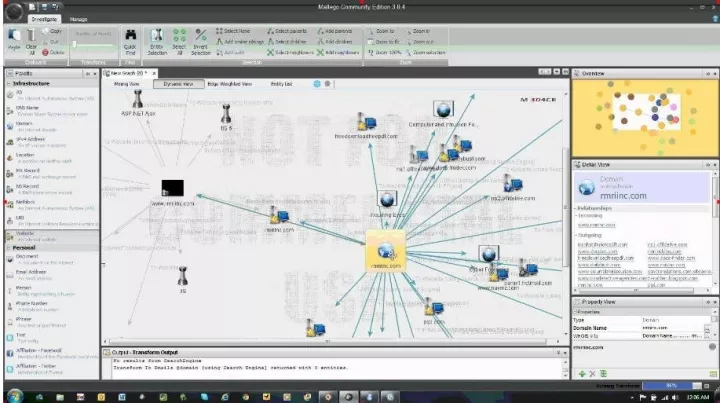Switch to Mining View mode

(x=126, y=84)
